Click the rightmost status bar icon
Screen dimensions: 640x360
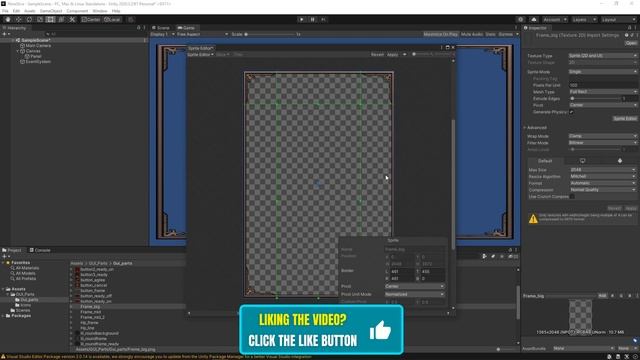pyautogui.click(x=636, y=357)
